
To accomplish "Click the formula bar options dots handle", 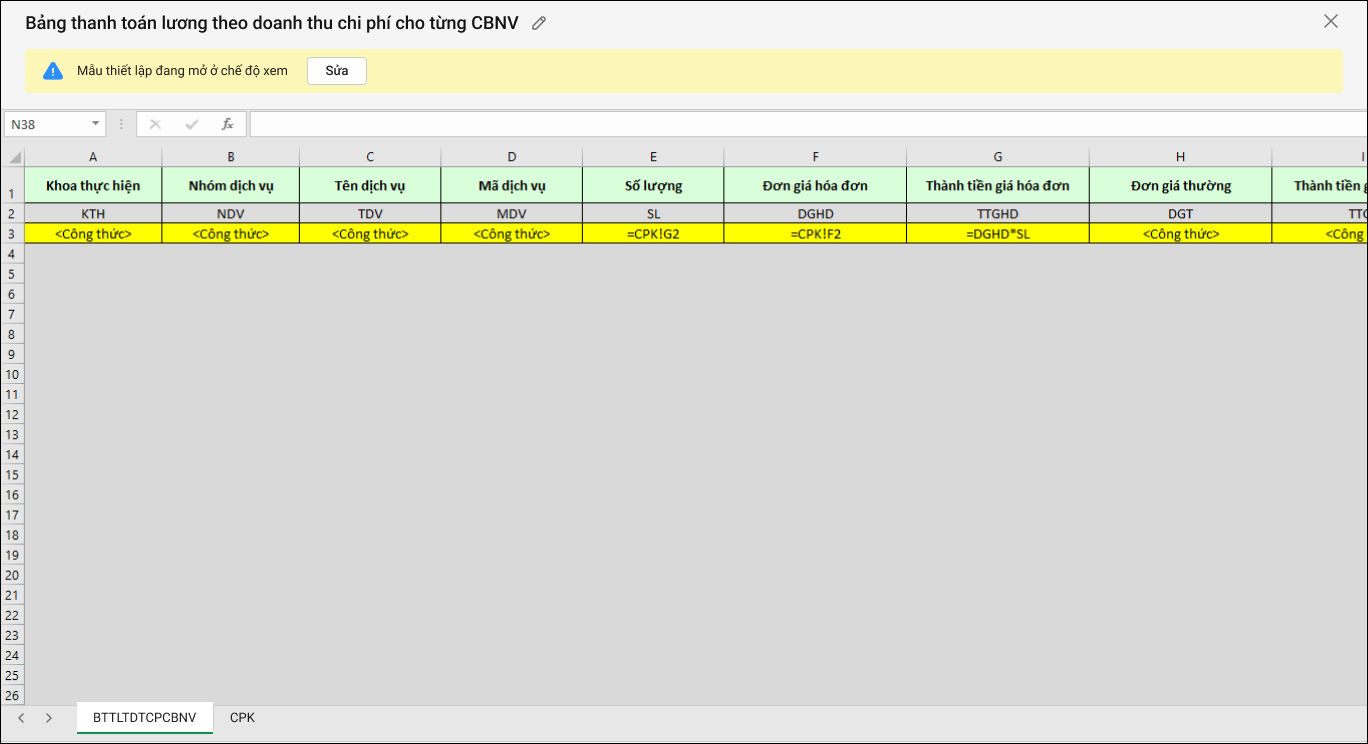I will pyautogui.click(x=121, y=124).
